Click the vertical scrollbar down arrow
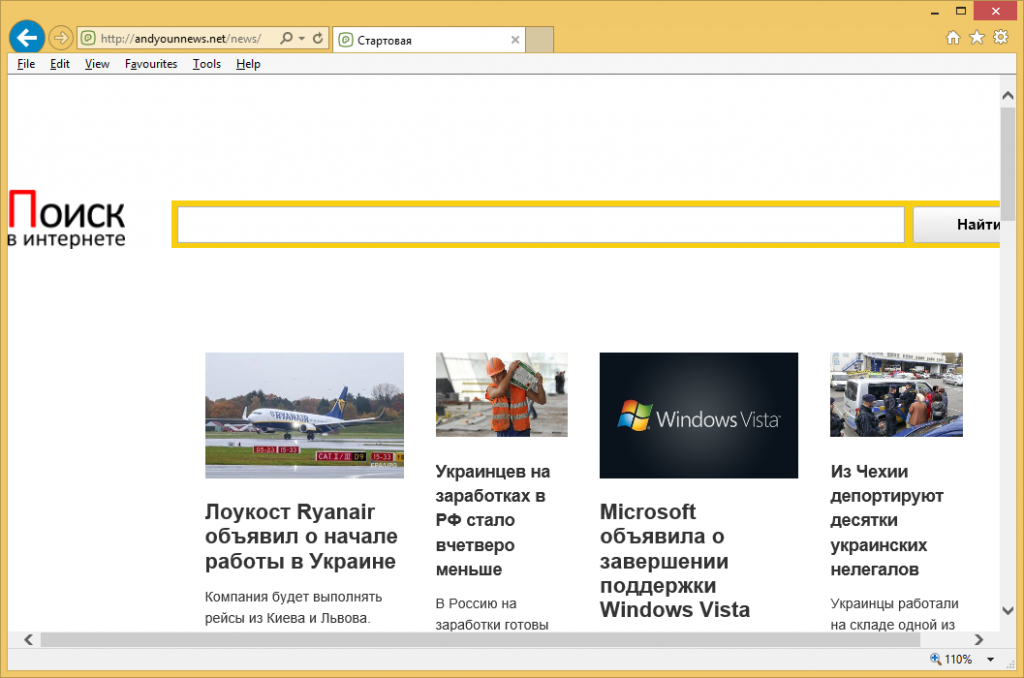1024x678 pixels. click(1008, 610)
